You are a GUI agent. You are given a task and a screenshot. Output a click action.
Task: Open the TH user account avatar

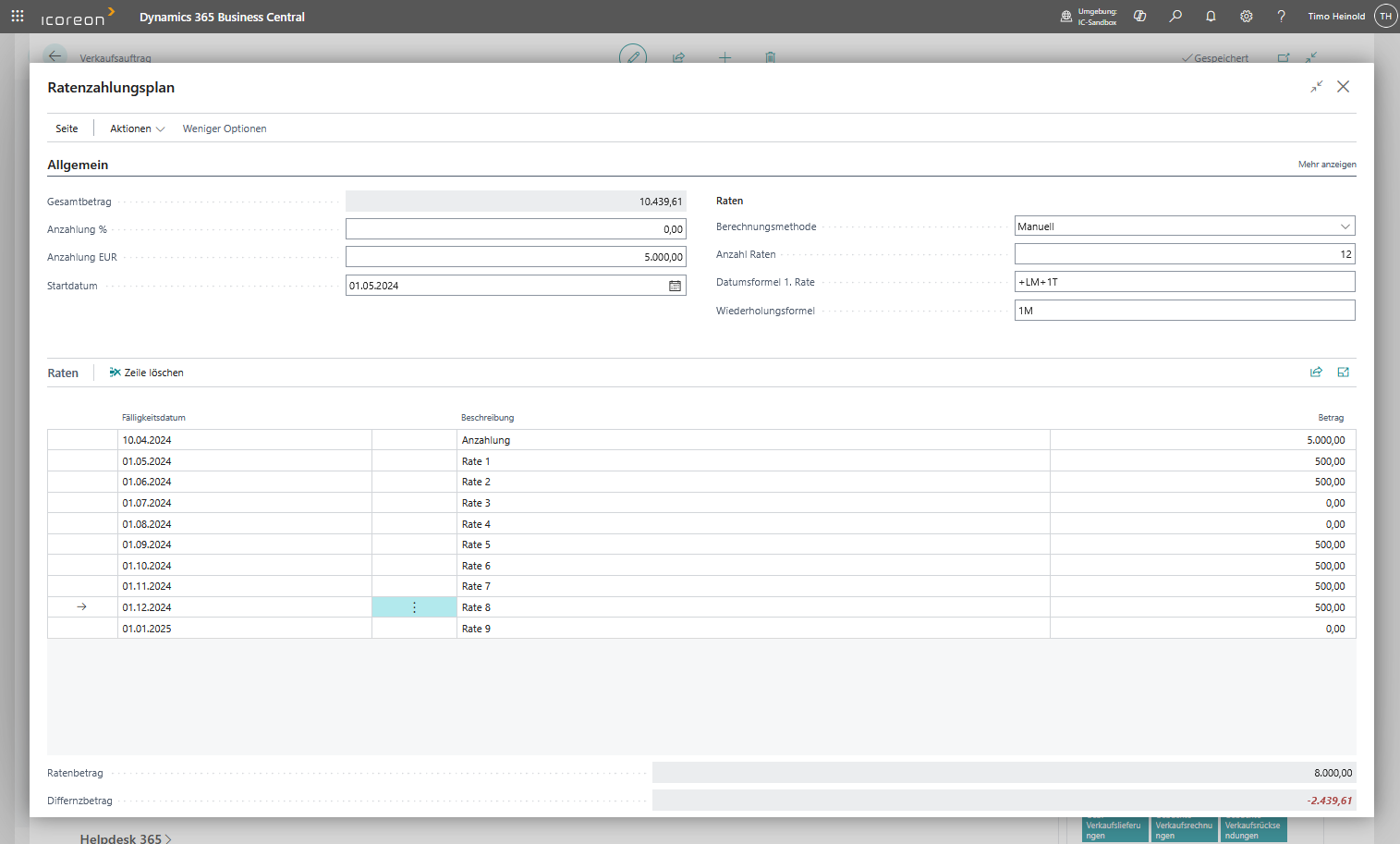pyautogui.click(x=1384, y=17)
